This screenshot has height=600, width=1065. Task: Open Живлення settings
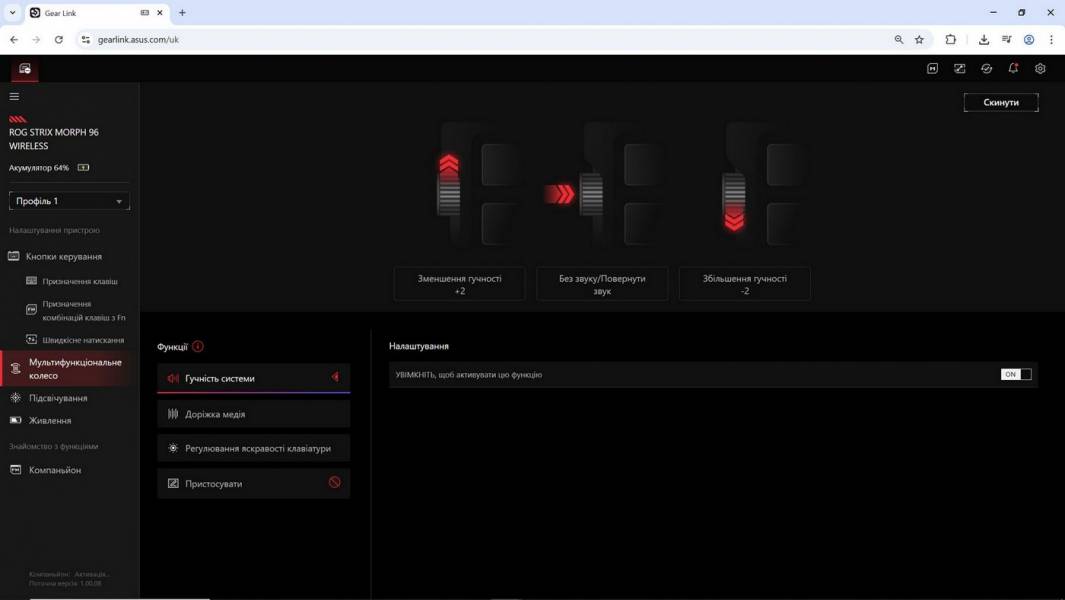point(50,421)
